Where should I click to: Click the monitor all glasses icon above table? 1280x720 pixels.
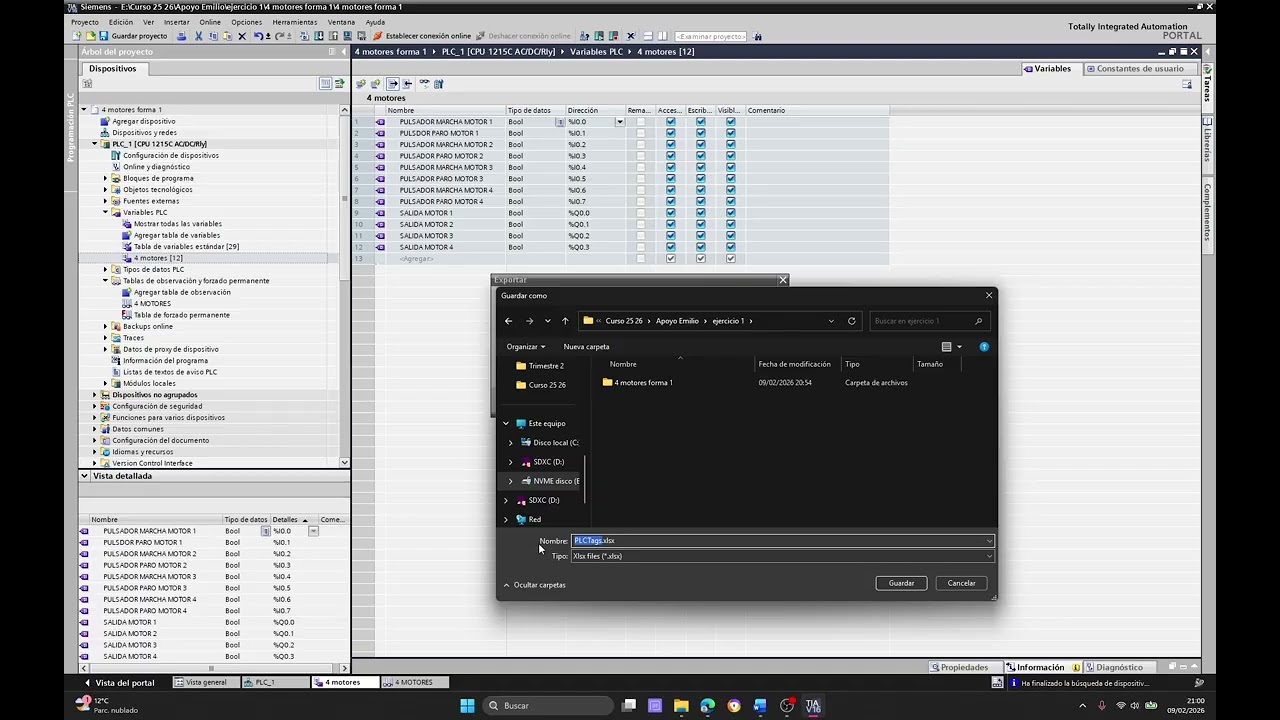tap(424, 84)
